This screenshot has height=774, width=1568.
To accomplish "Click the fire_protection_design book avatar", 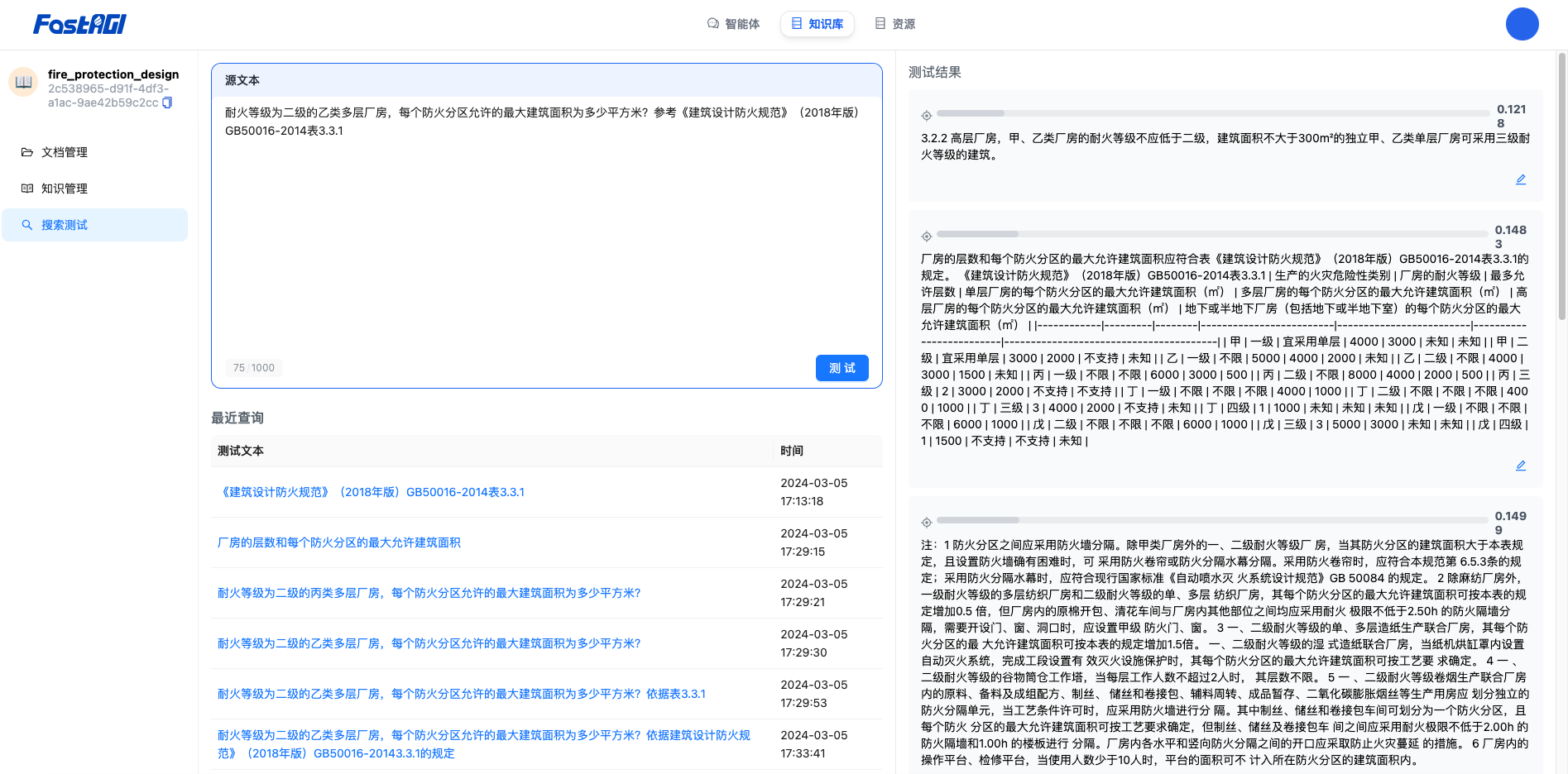I will (x=23, y=82).
